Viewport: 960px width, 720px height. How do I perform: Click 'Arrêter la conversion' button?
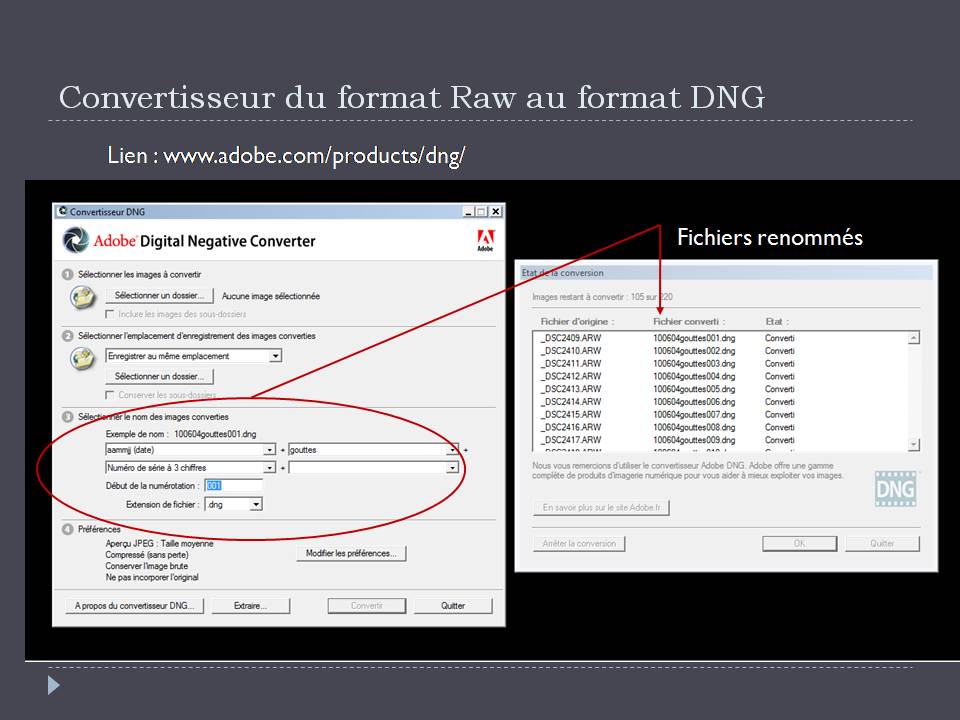(579, 544)
